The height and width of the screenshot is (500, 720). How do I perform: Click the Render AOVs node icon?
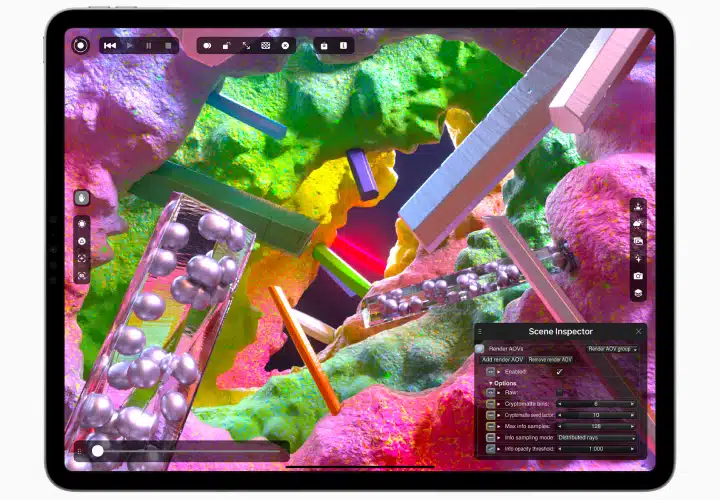point(480,348)
